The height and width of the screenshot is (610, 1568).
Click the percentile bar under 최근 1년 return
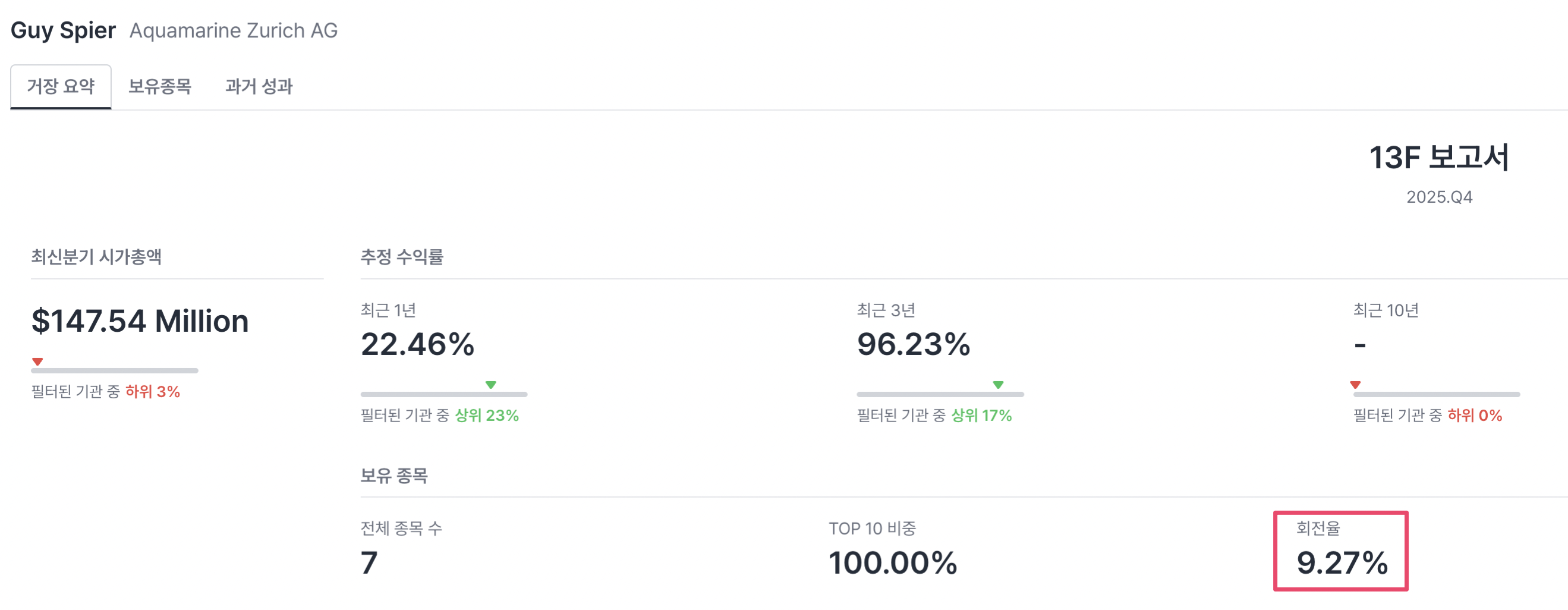click(x=444, y=395)
